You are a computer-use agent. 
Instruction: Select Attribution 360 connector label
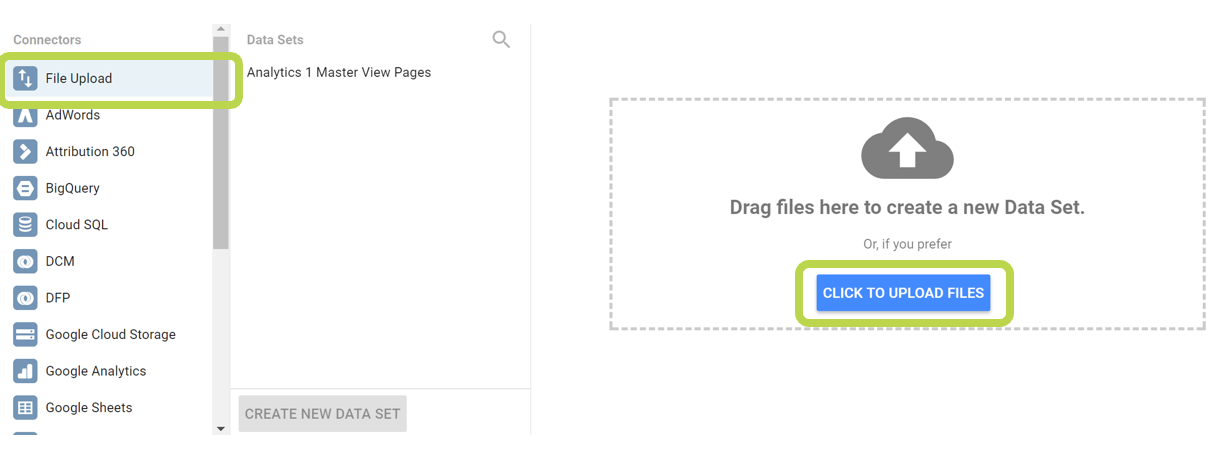click(90, 152)
